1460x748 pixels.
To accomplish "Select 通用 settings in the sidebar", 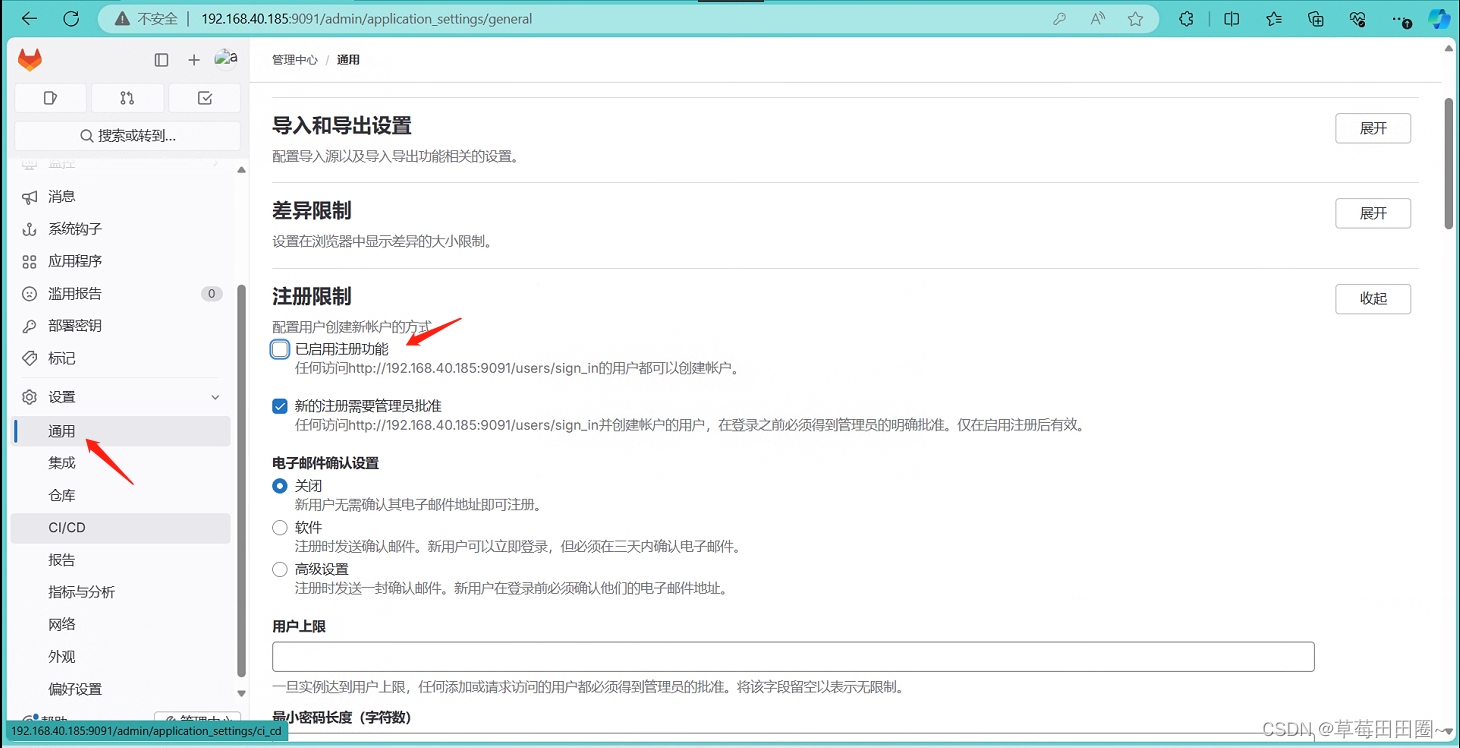I will click(121, 431).
